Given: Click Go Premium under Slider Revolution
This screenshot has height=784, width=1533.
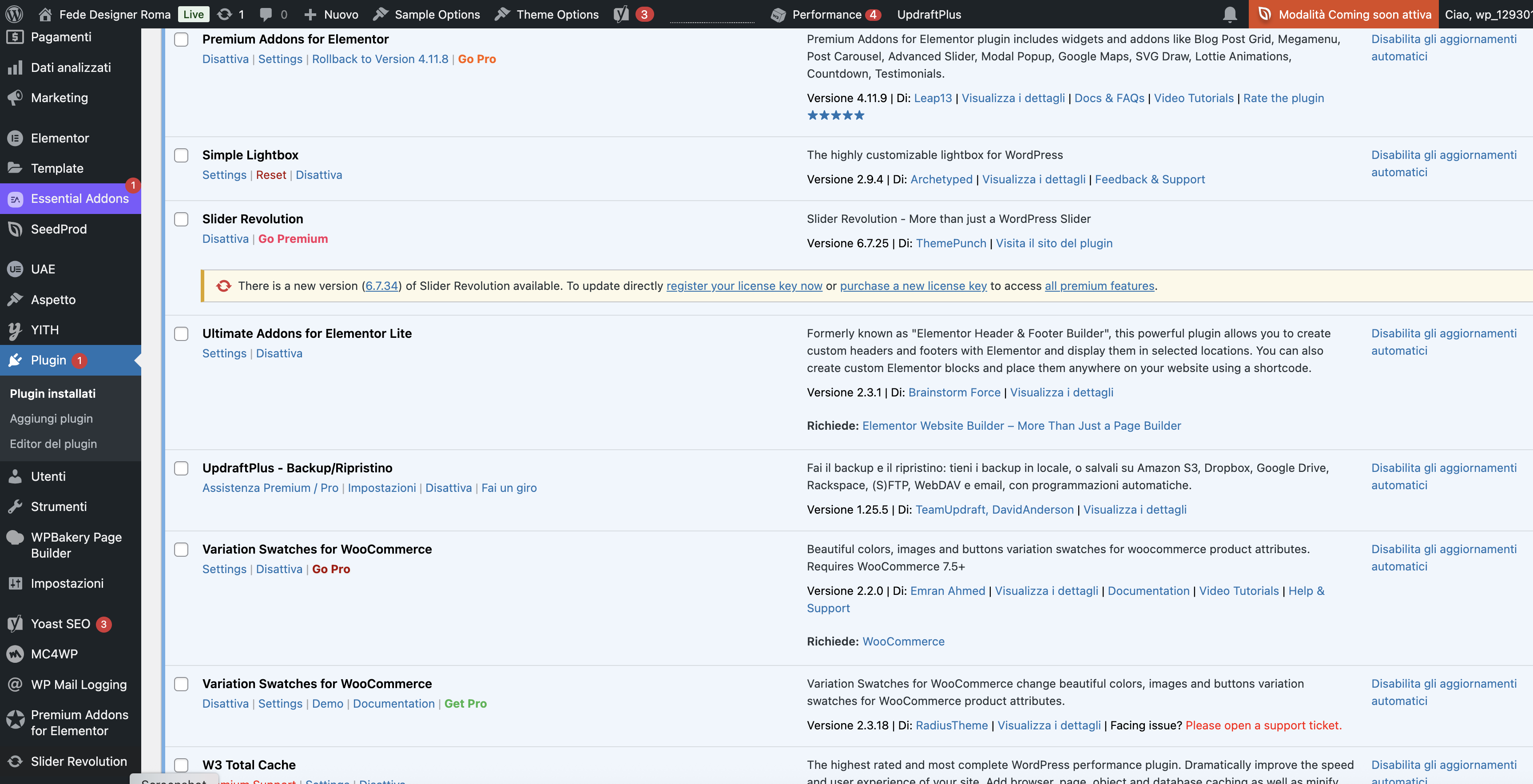Looking at the screenshot, I should 293,238.
